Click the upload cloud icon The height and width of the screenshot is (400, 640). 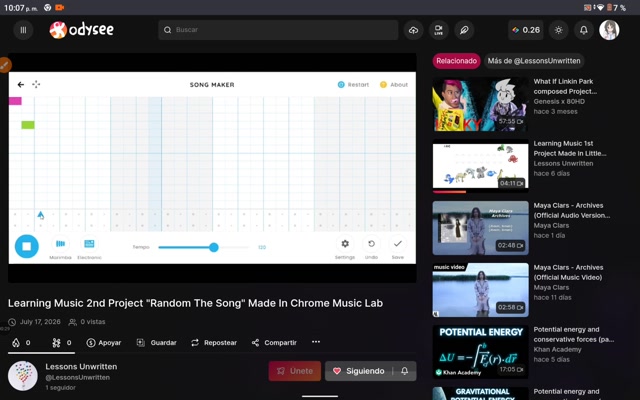[413, 30]
